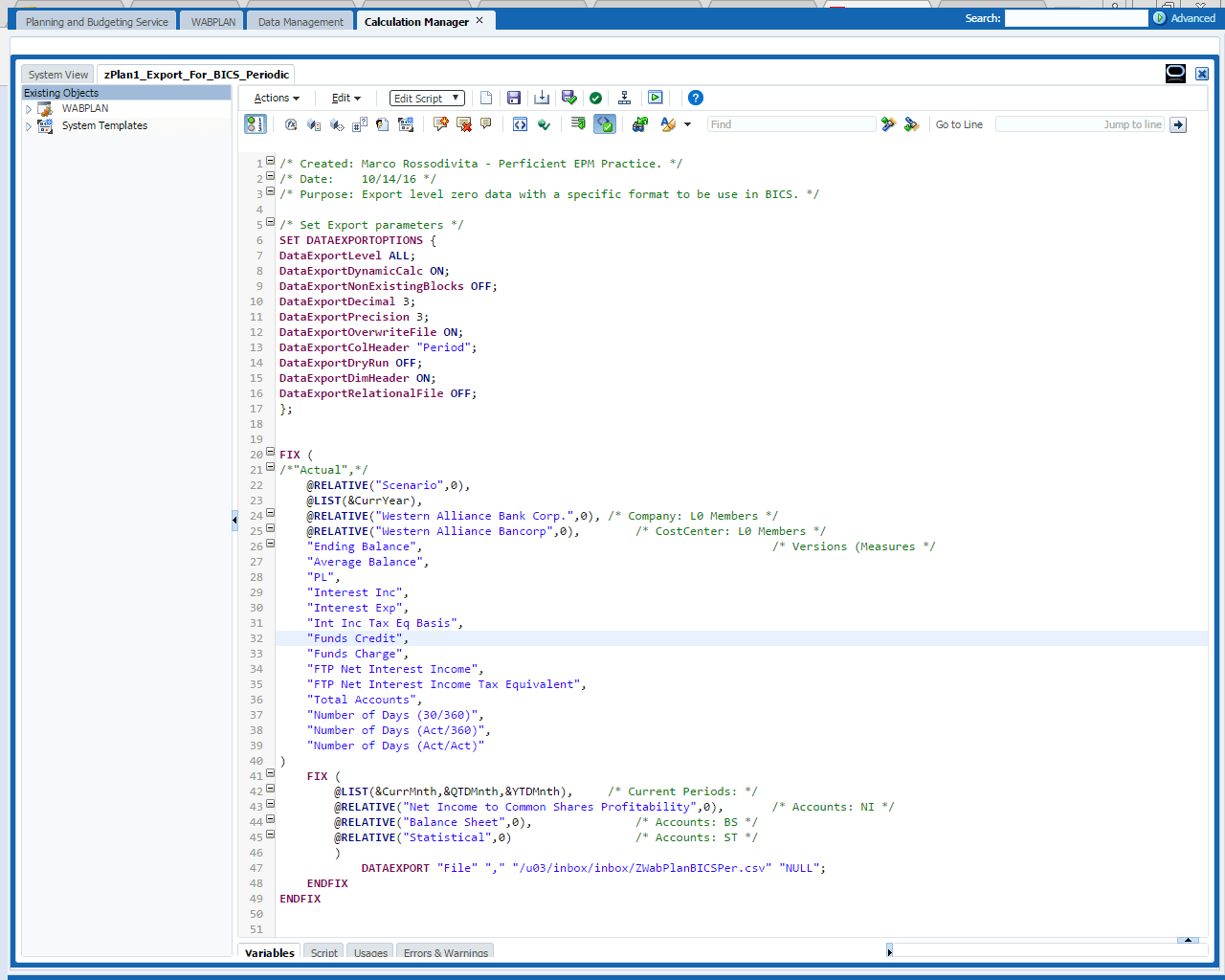Viewport: 1225px width, 980px height.
Task: Open the Edit Script dropdown
Action: (x=426, y=98)
